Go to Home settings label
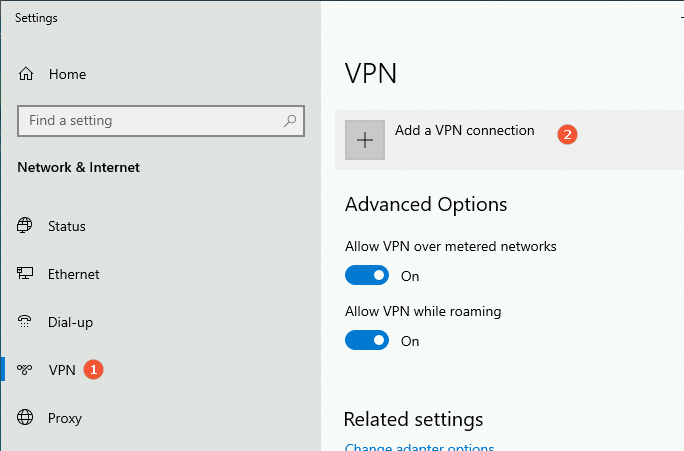 point(67,74)
